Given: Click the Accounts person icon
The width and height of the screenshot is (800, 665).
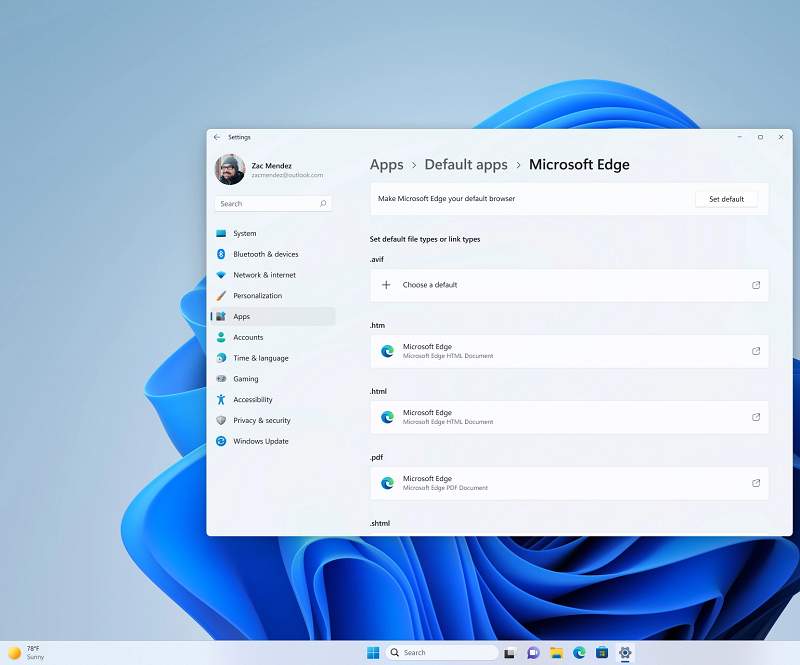Looking at the screenshot, I should [221, 337].
